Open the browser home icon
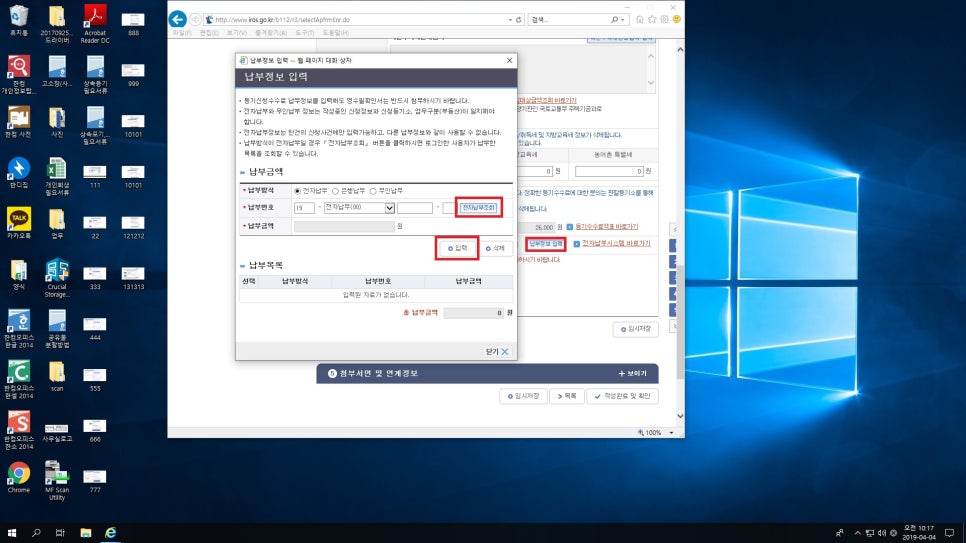966x543 pixels. 640,20
